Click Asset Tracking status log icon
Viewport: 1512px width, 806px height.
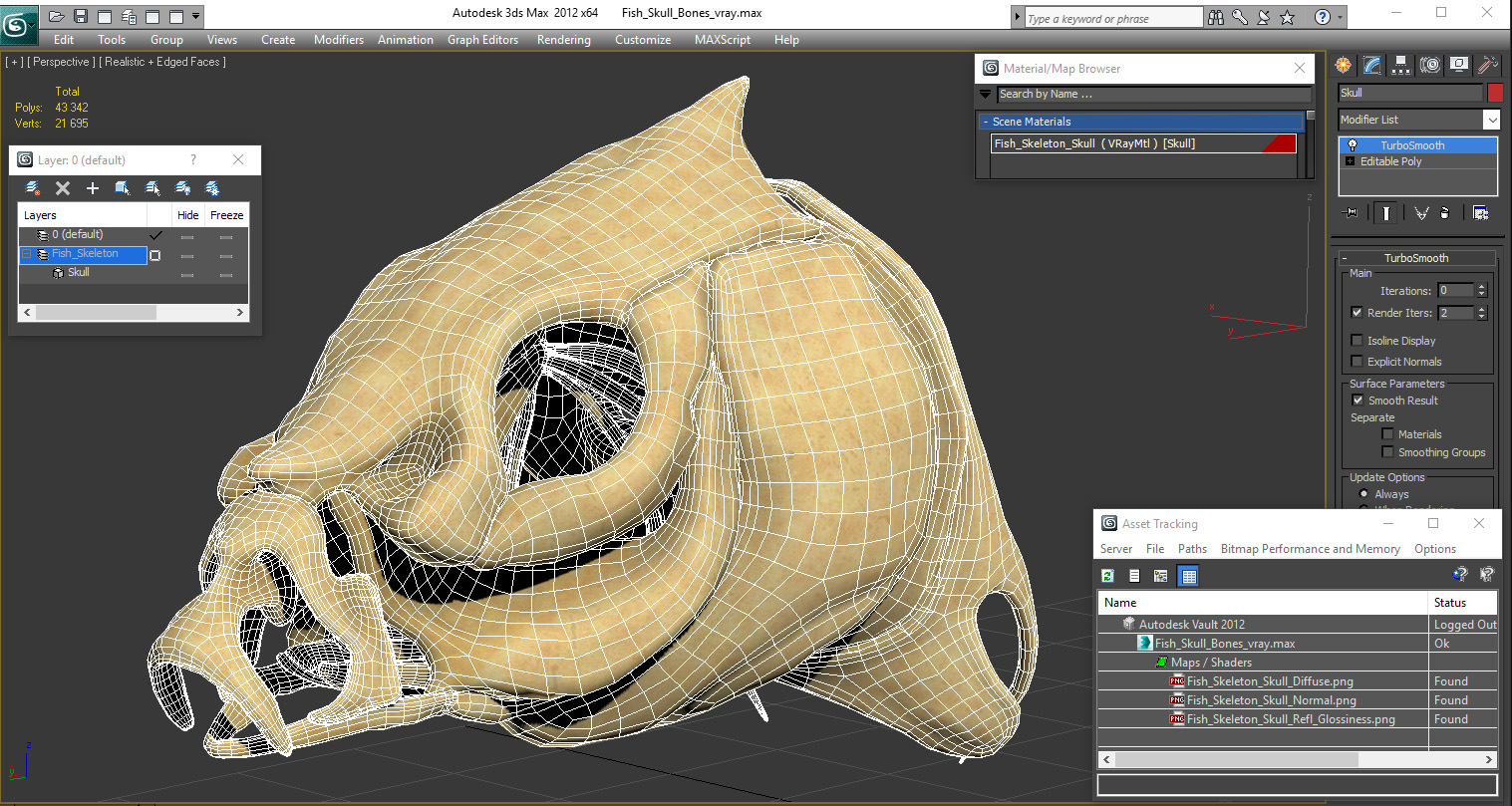(1134, 575)
